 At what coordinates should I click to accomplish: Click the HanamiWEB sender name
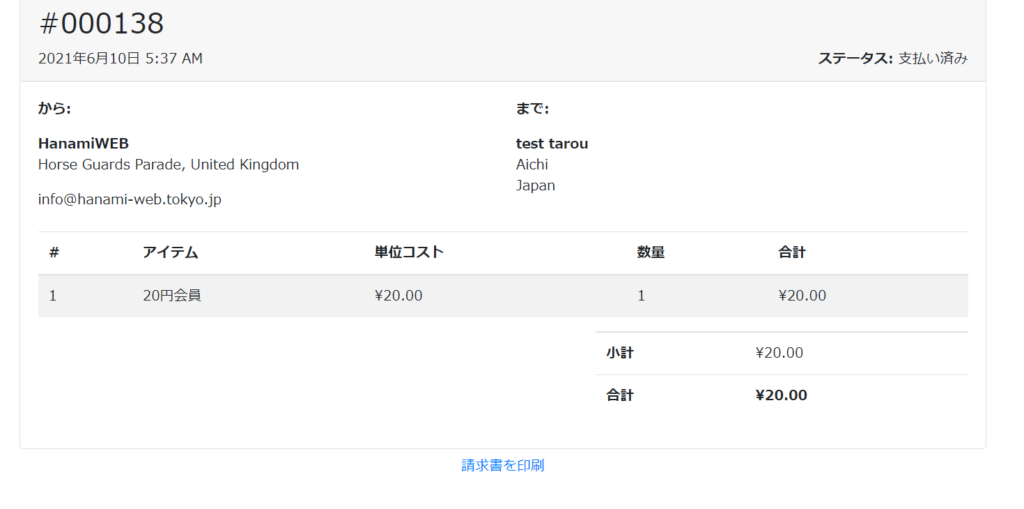(x=84, y=144)
